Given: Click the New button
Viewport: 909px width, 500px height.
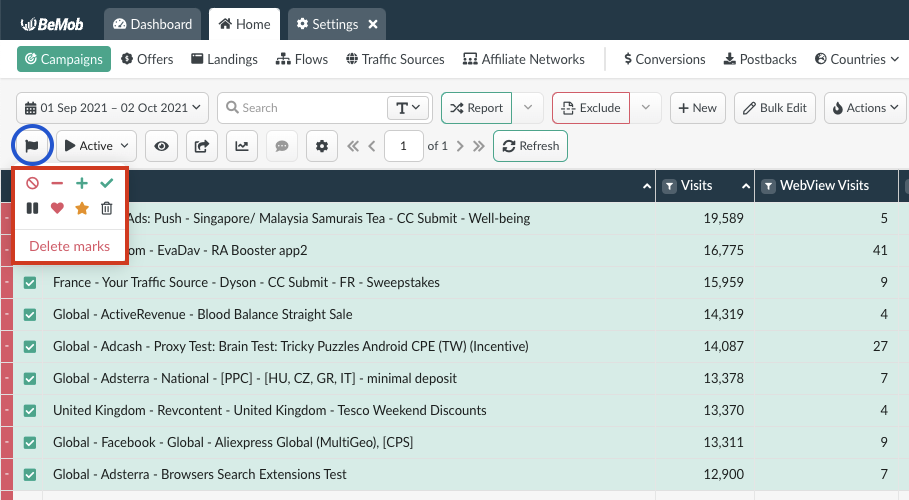Looking at the screenshot, I should click(698, 108).
